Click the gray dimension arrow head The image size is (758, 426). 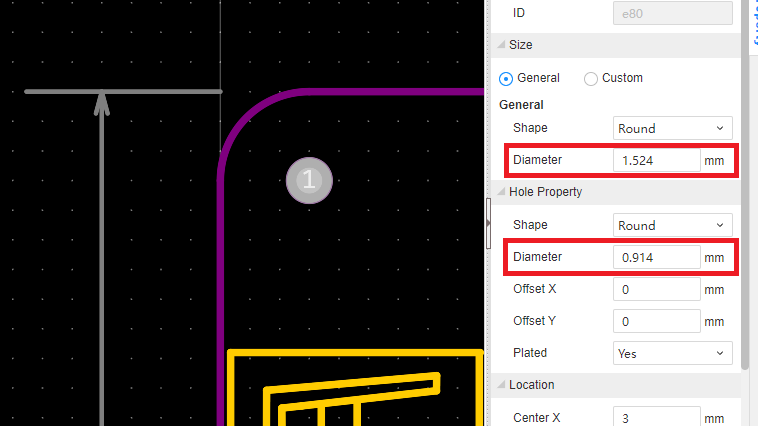pos(101,100)
